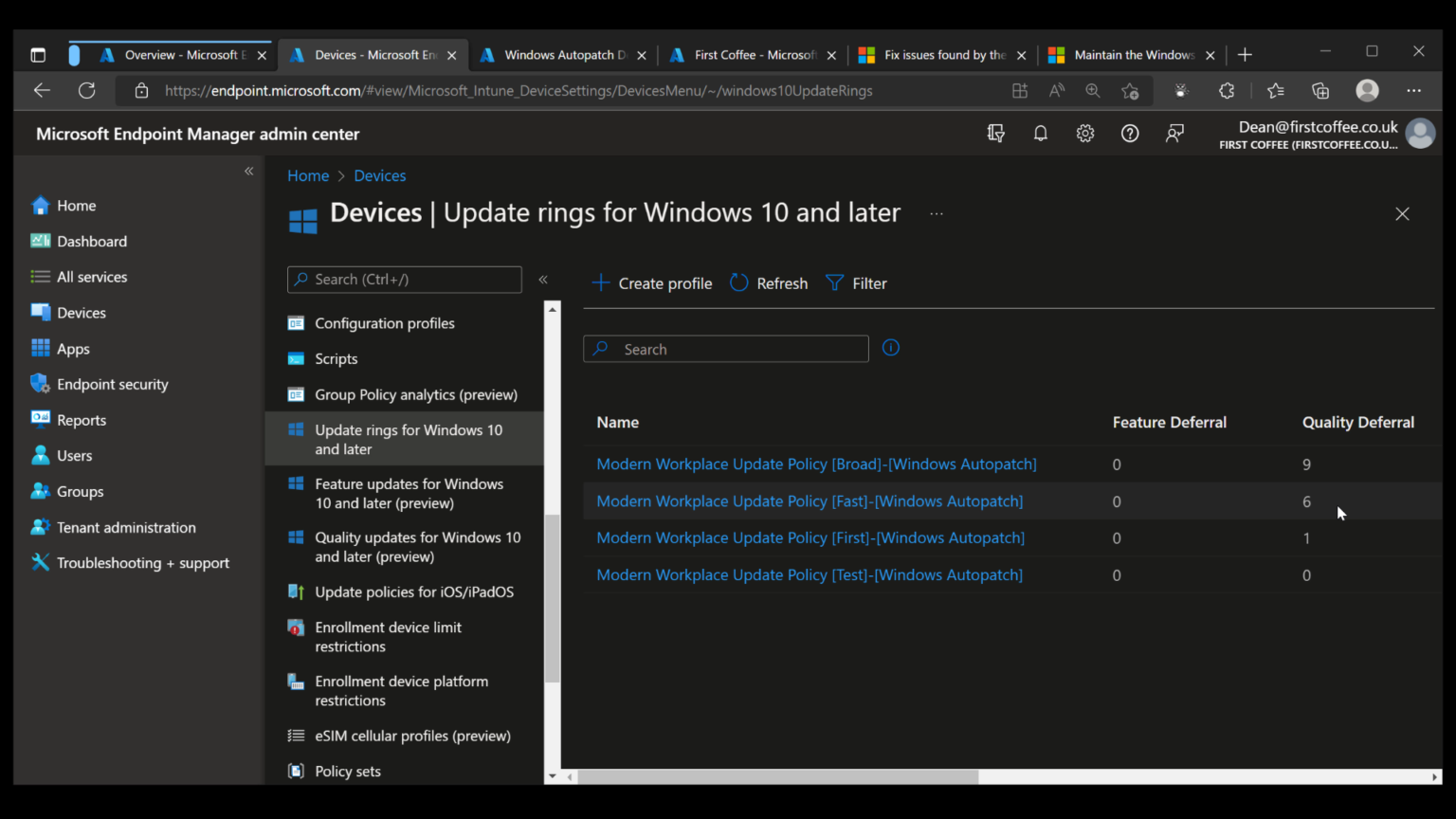Collapse the left navigation using the double chevron

coord(248,171)
